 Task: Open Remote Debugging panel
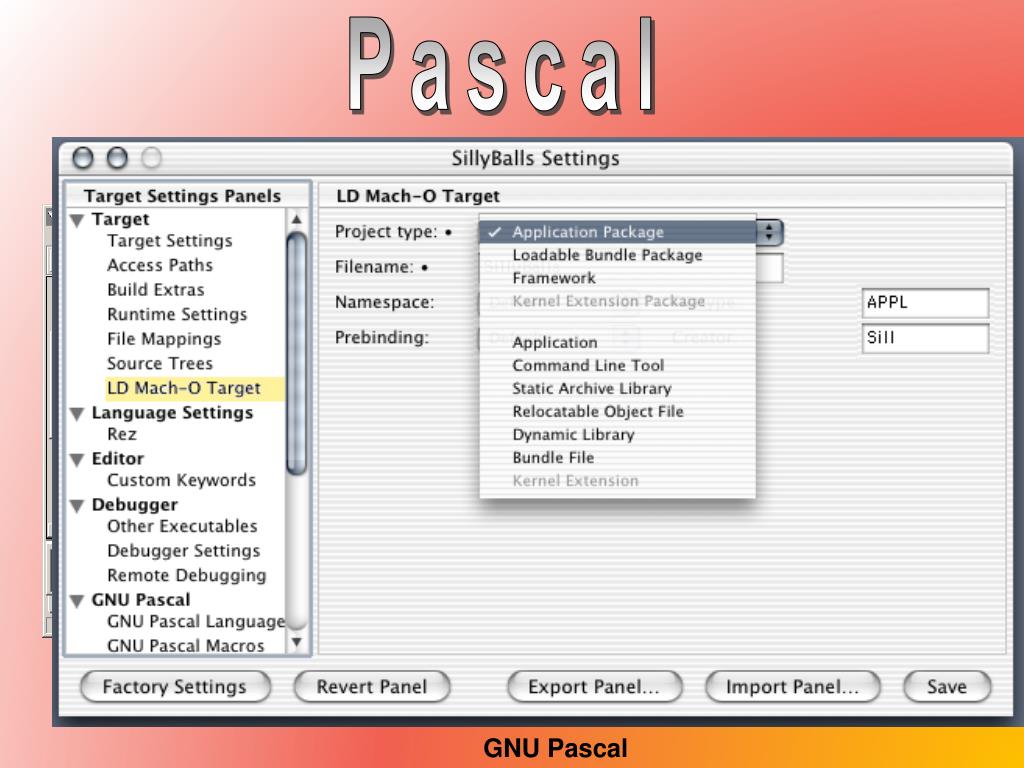187,575
